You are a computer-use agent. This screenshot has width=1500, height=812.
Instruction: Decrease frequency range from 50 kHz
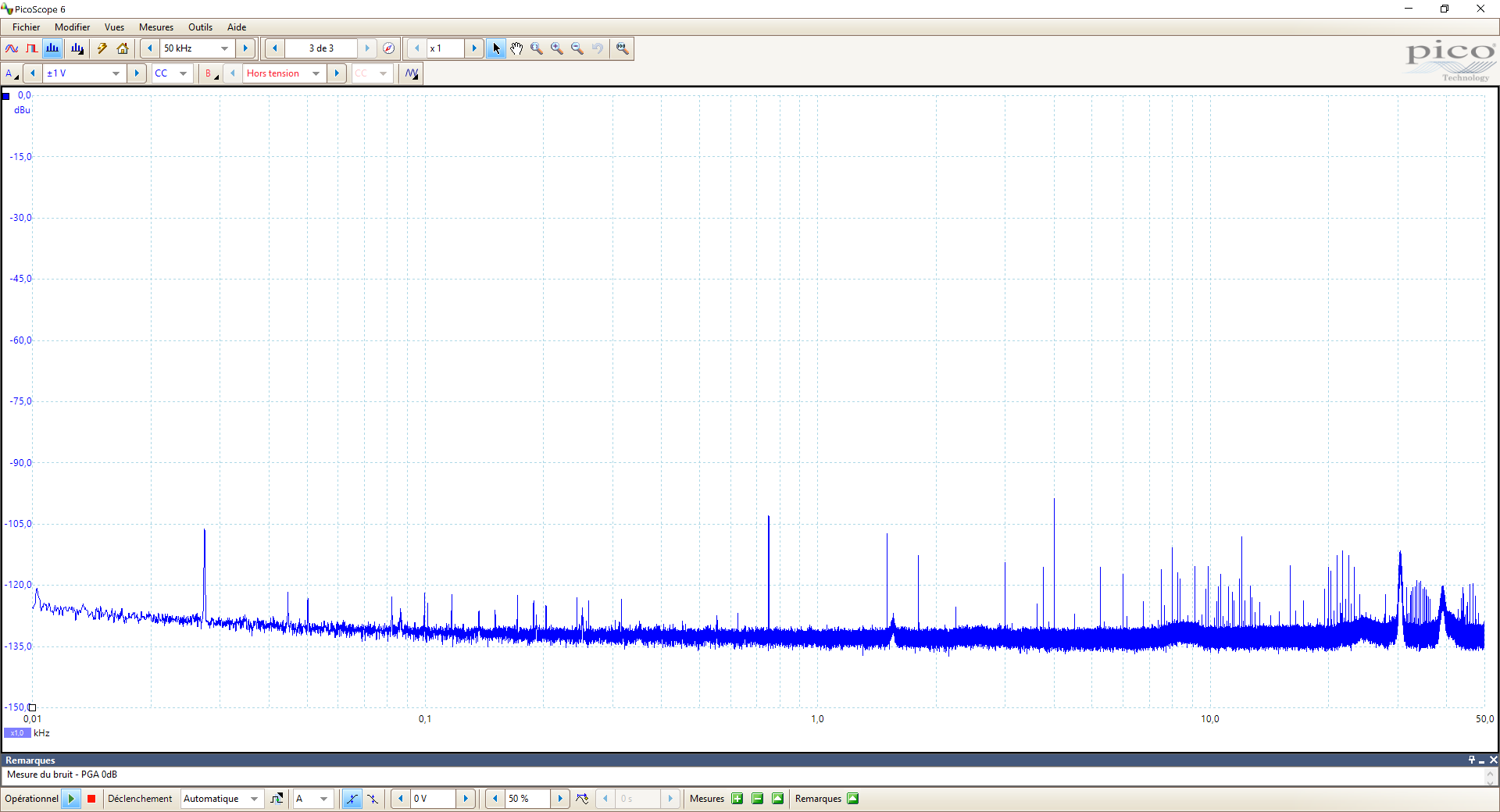[150, 48]
